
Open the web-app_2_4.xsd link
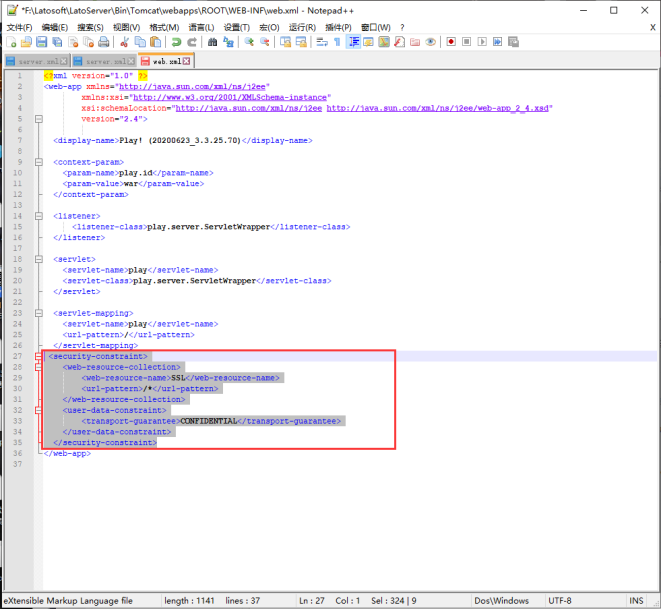[437, 108]
